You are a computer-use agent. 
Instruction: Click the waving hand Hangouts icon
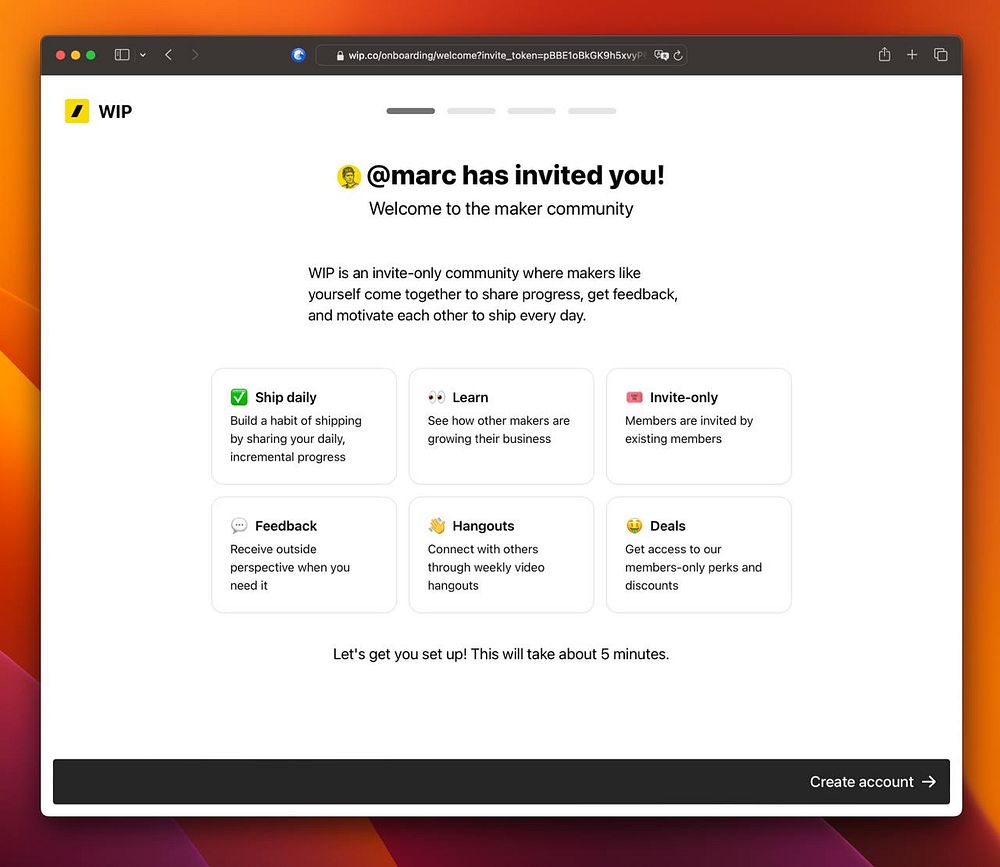[437, 525]
